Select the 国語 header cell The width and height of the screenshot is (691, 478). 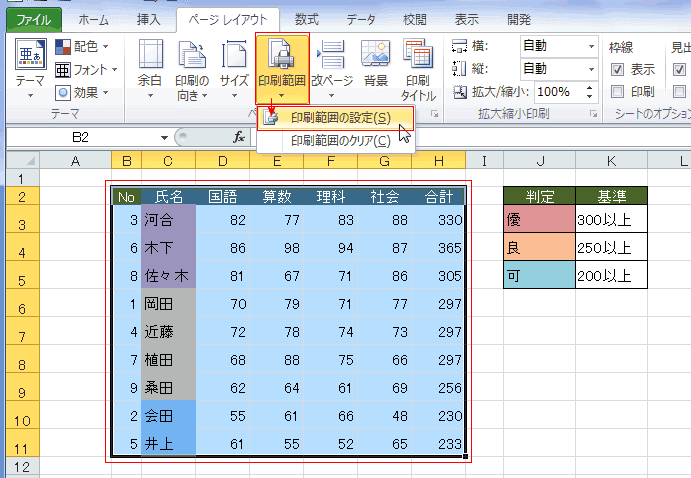(x=223, y=196)
